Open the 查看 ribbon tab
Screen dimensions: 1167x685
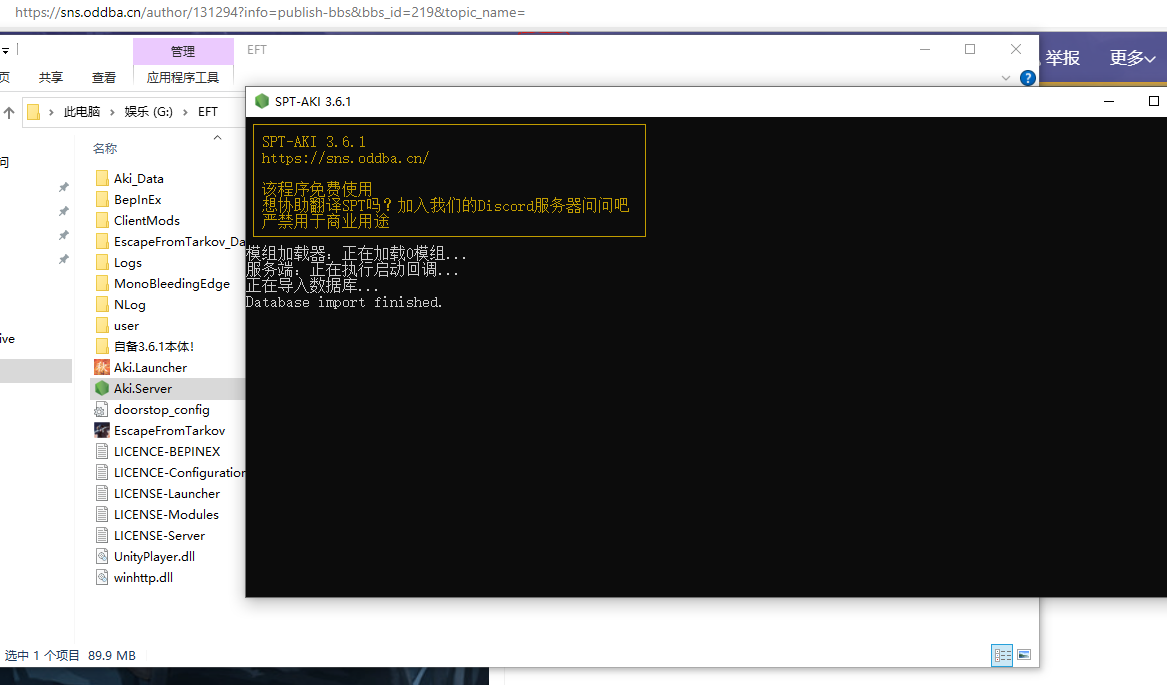(104, 77)
